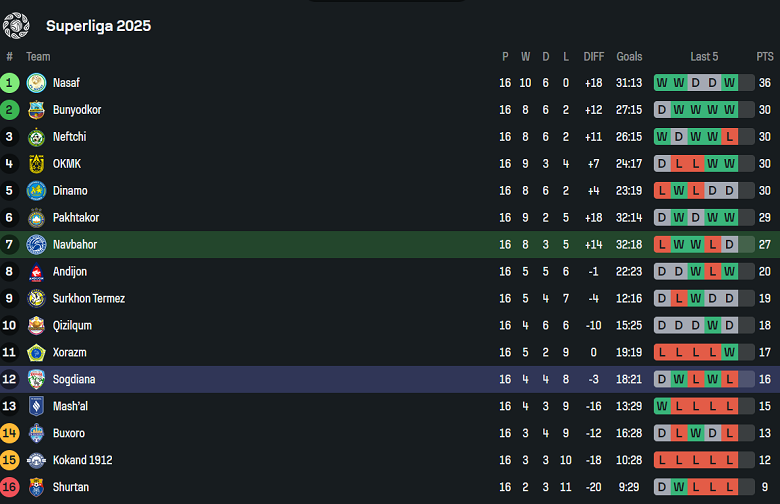Sort table by PTS column header

pyautogui.click(x=765, y=57)
